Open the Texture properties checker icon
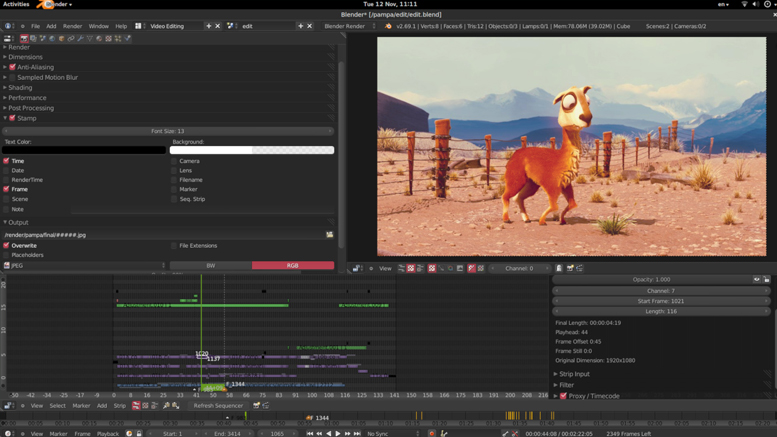Viewport: 777px width, 437px height. (x=109, y=38)
